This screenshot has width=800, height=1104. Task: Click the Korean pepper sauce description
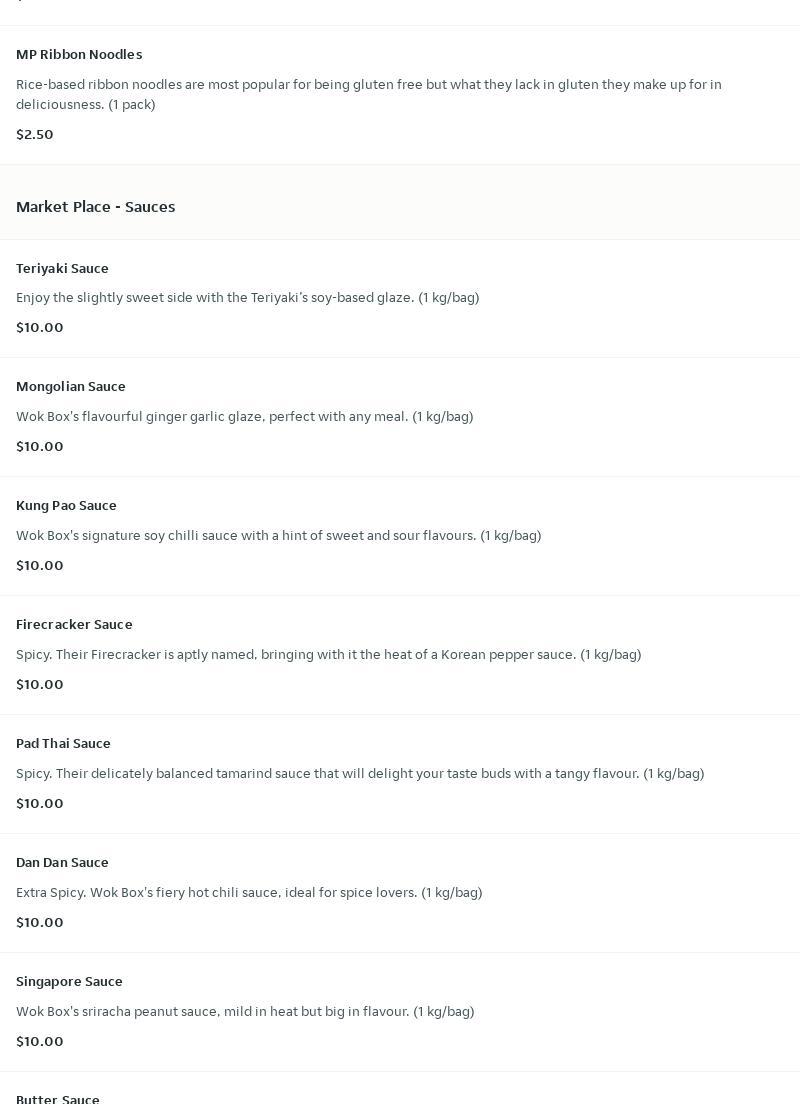pos(328,655)
